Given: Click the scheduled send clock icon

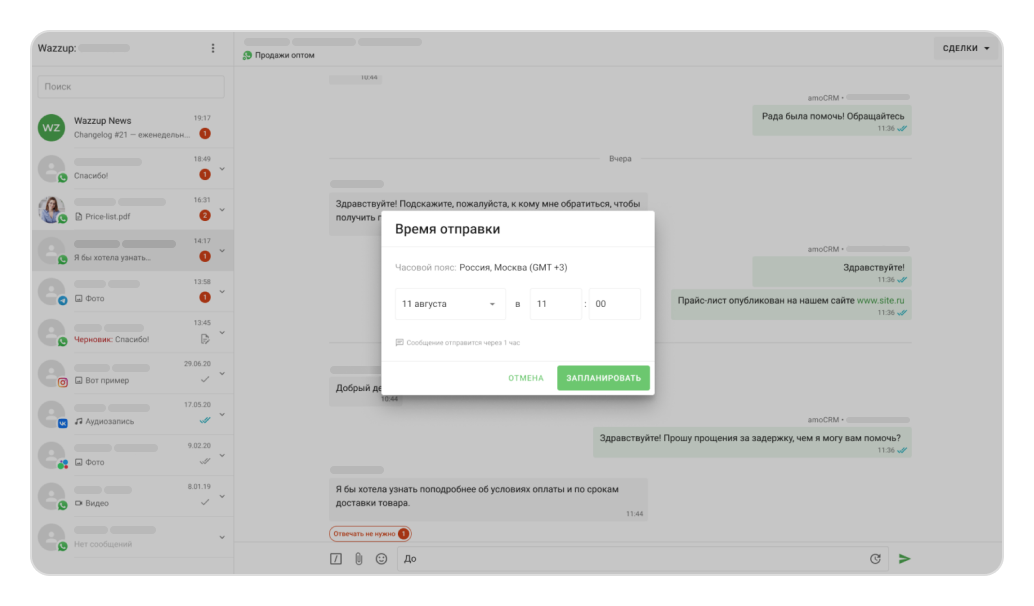Looking at the screenshot, I should point(875,559).
